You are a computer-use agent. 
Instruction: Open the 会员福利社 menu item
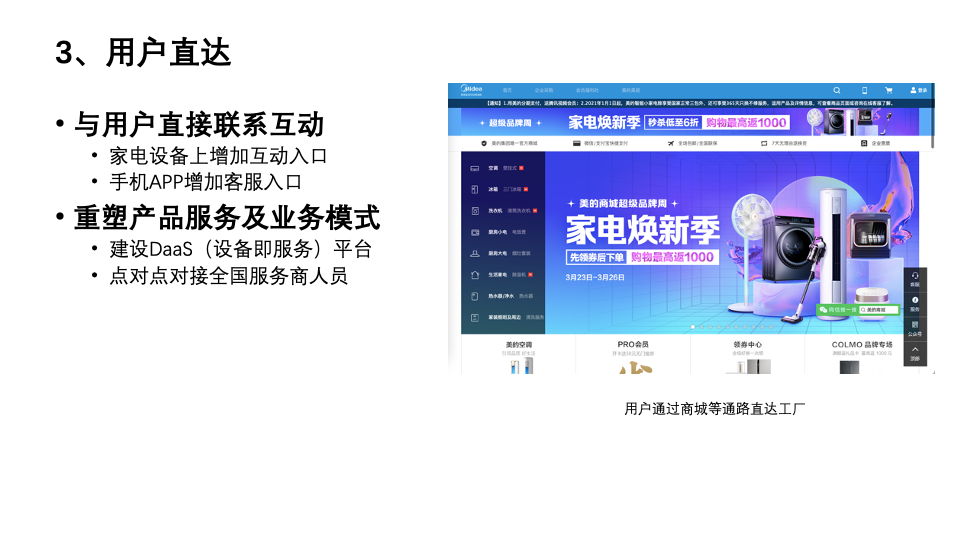pos(587,90)
